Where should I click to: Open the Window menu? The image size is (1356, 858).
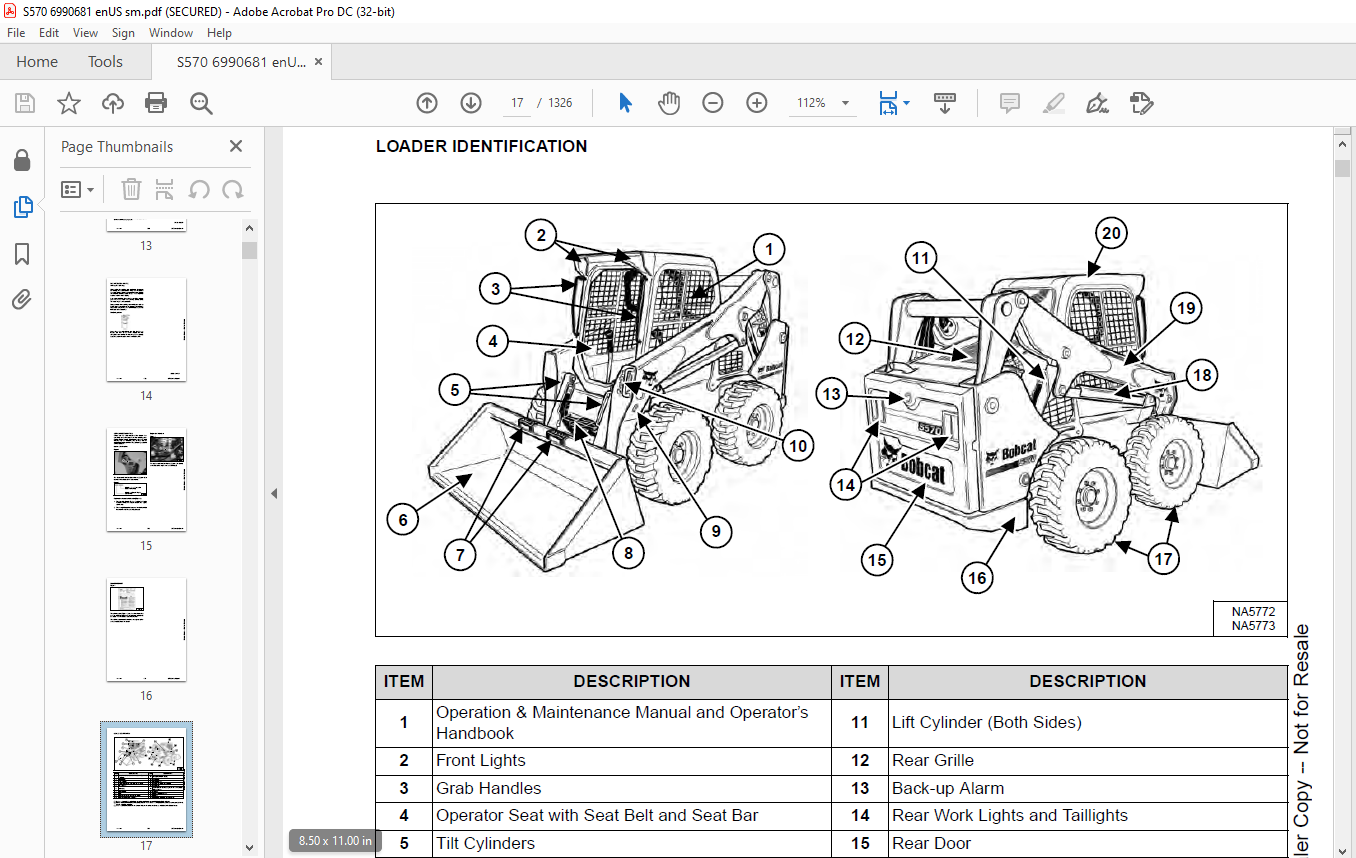tap(171, 33)
